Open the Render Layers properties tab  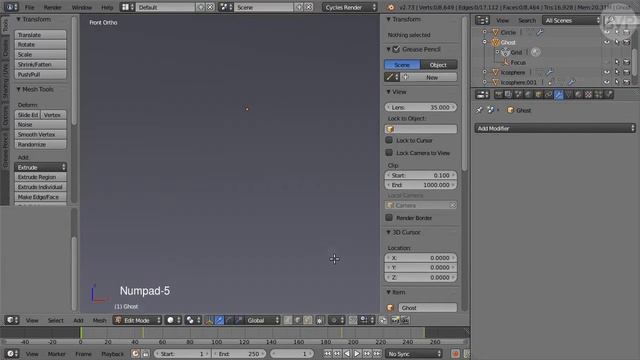pos(508,95)
